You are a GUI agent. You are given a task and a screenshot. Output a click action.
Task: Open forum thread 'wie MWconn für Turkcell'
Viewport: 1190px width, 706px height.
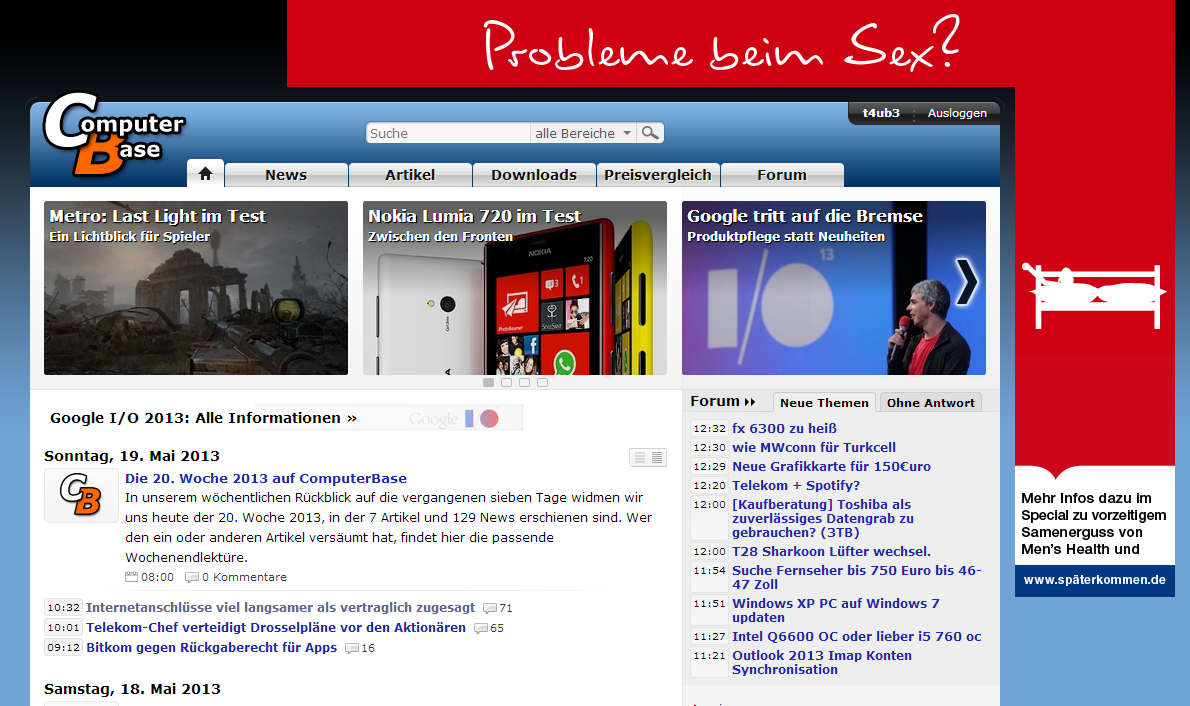(x=814, y=447)
